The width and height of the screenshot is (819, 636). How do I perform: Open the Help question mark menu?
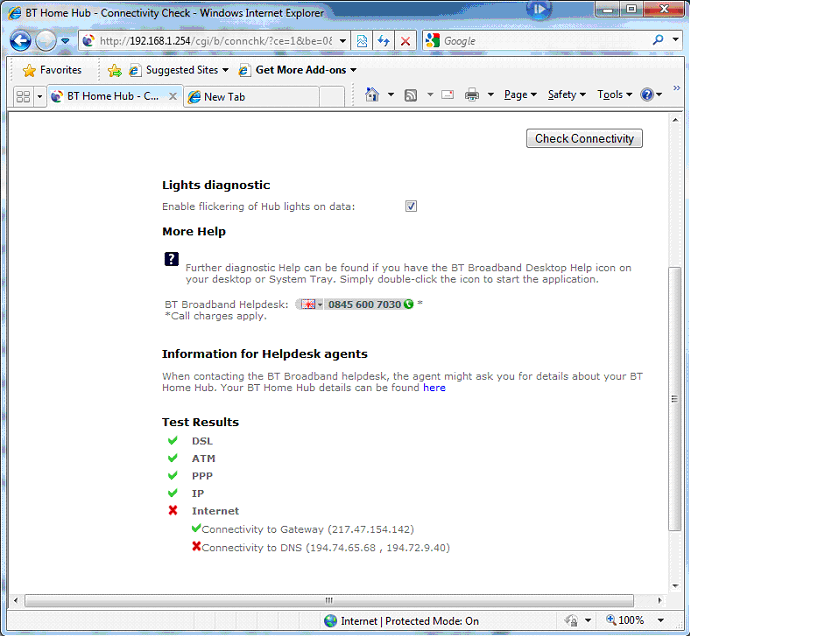pyautogui.click(x=651, y=95)
